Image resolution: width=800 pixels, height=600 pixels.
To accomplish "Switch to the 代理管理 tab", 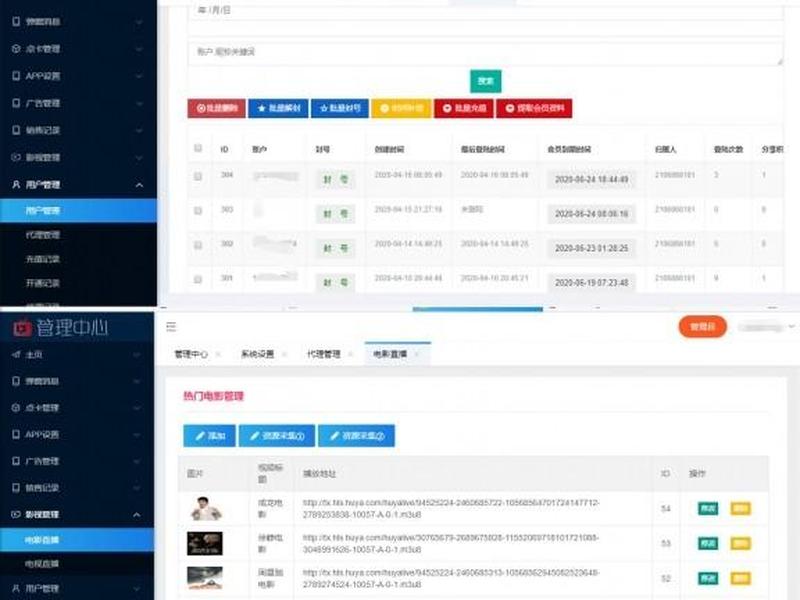I will pyautogui.click(x=323, y=354).
